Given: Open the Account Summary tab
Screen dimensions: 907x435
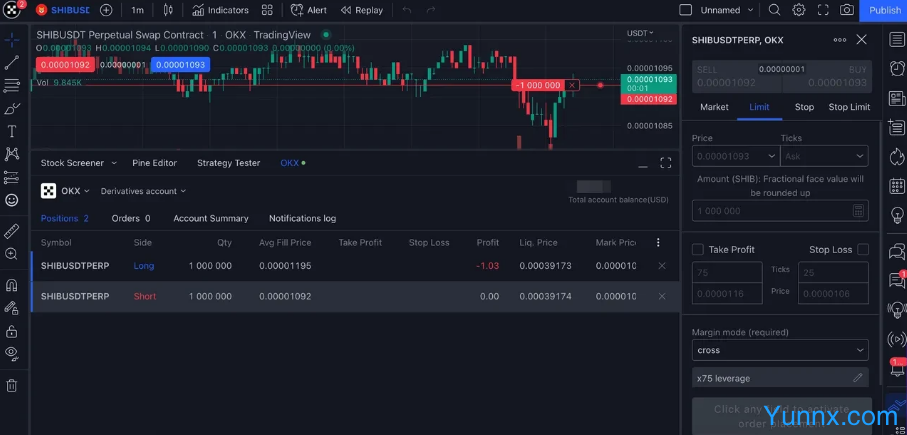Looking at the screenshot, I should coord(211,218).
